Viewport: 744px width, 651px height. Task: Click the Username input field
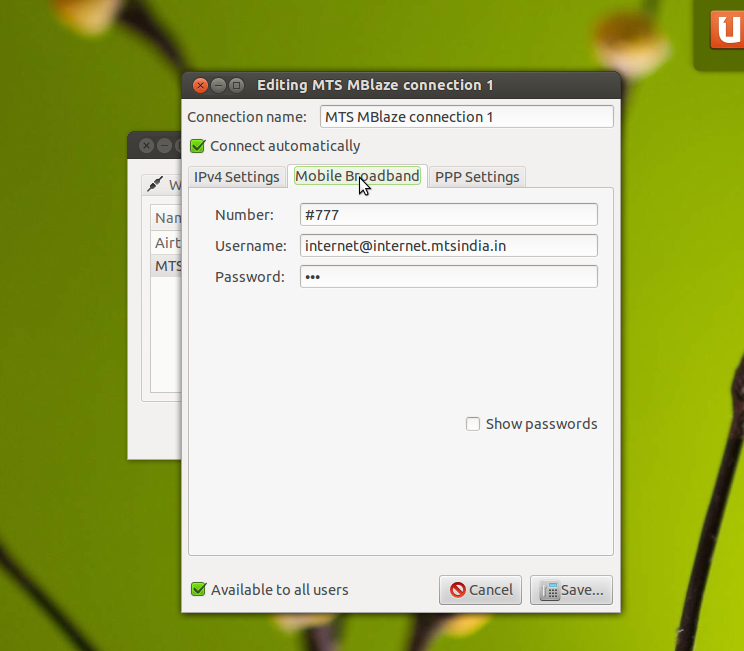448,246
